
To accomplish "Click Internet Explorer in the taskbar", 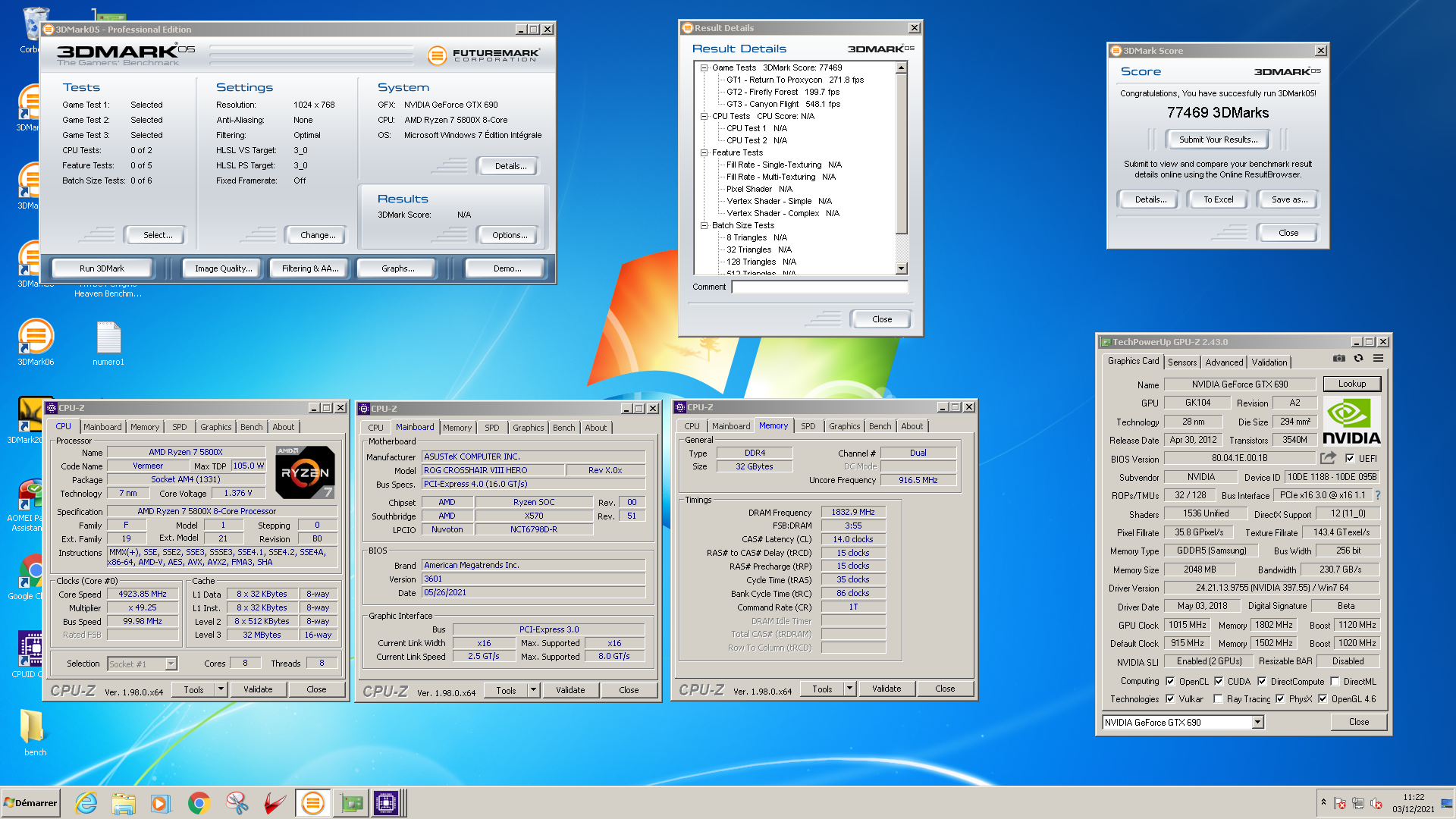I will [x=86, y=803].
